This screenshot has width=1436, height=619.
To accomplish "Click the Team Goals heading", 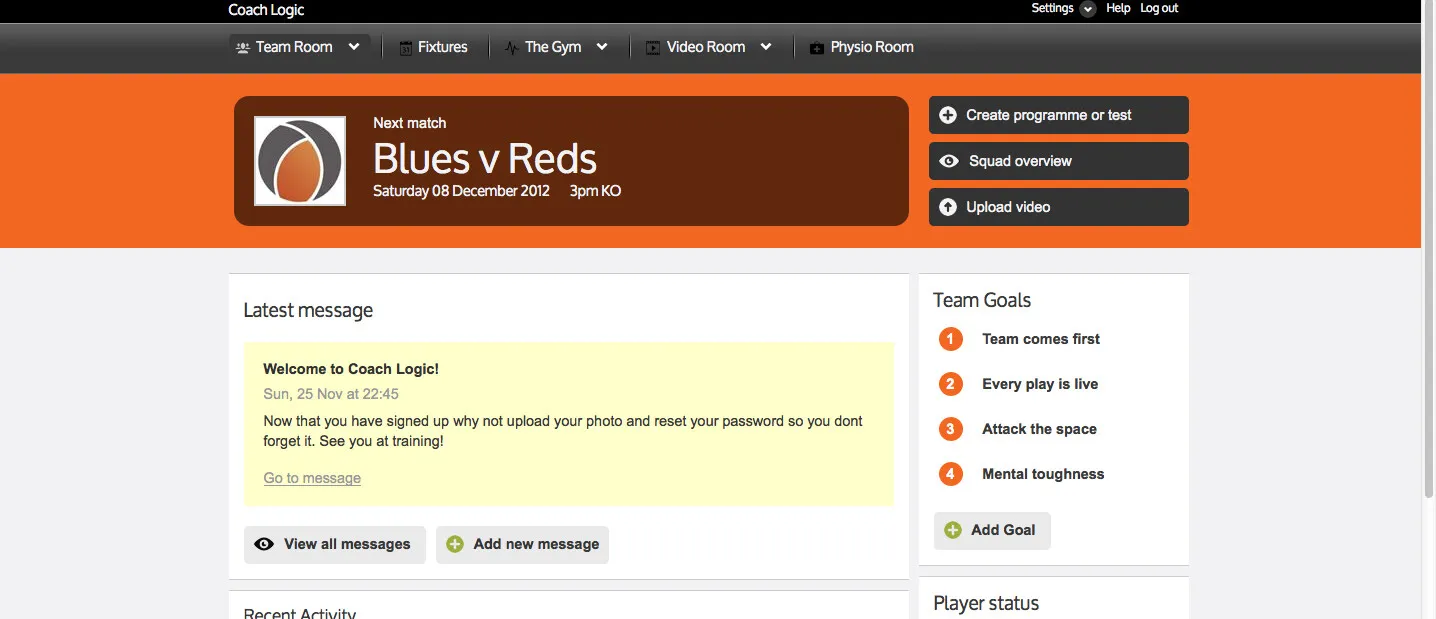I will coord(982,300).
